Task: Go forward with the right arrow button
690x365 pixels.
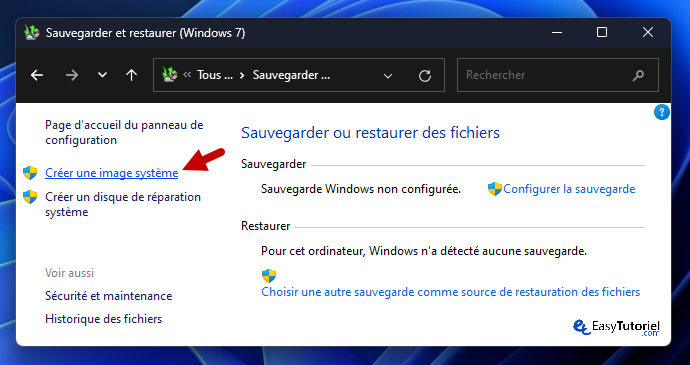Action: (72, 75)
